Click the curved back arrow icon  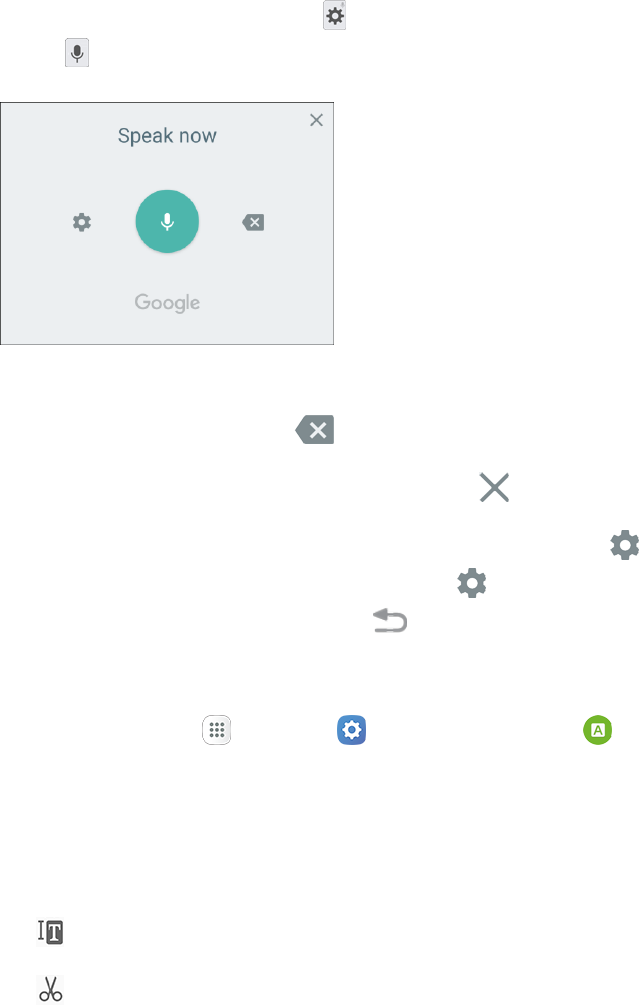pos(390,620)
